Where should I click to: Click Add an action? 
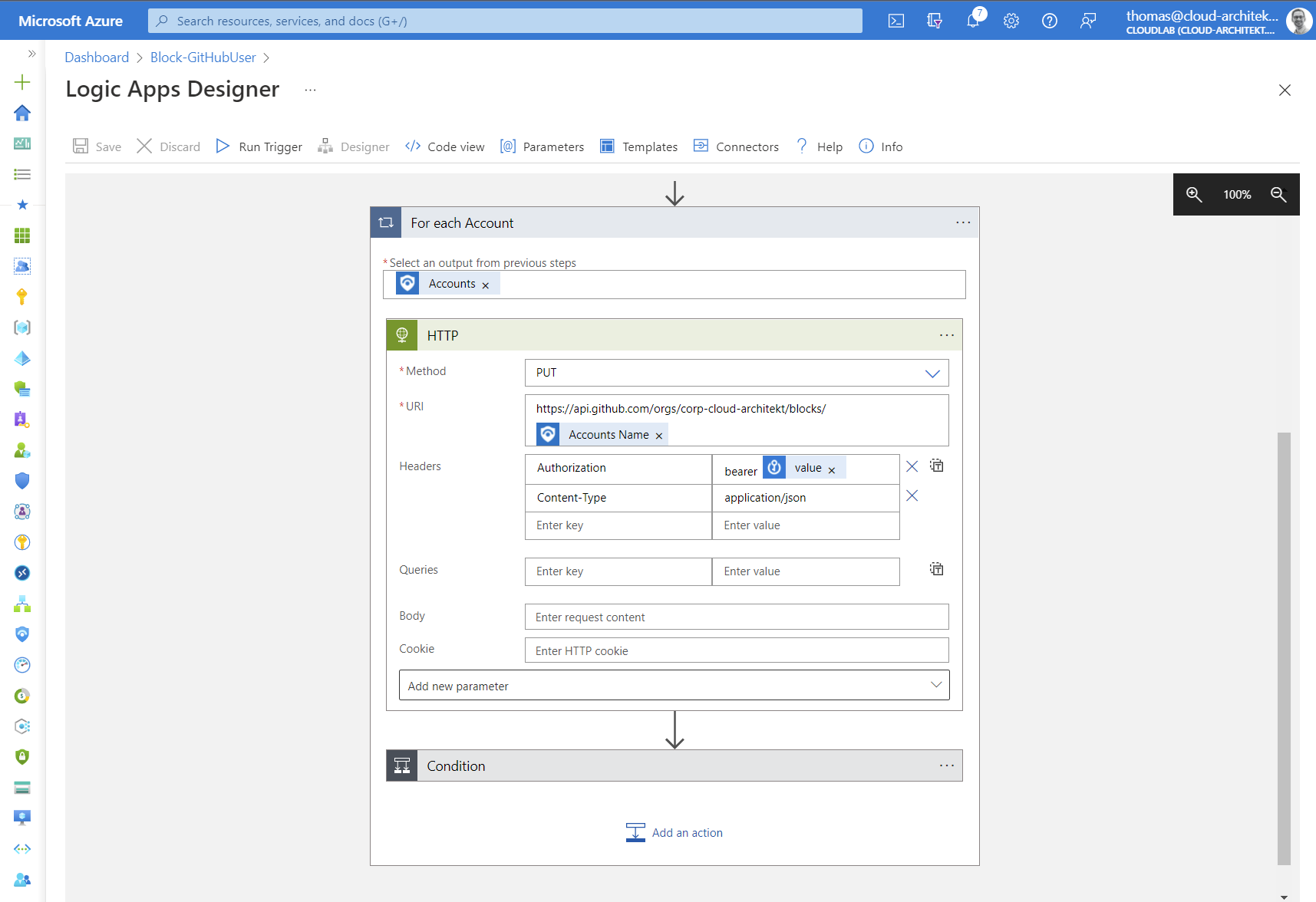click(x=674, y=833)
